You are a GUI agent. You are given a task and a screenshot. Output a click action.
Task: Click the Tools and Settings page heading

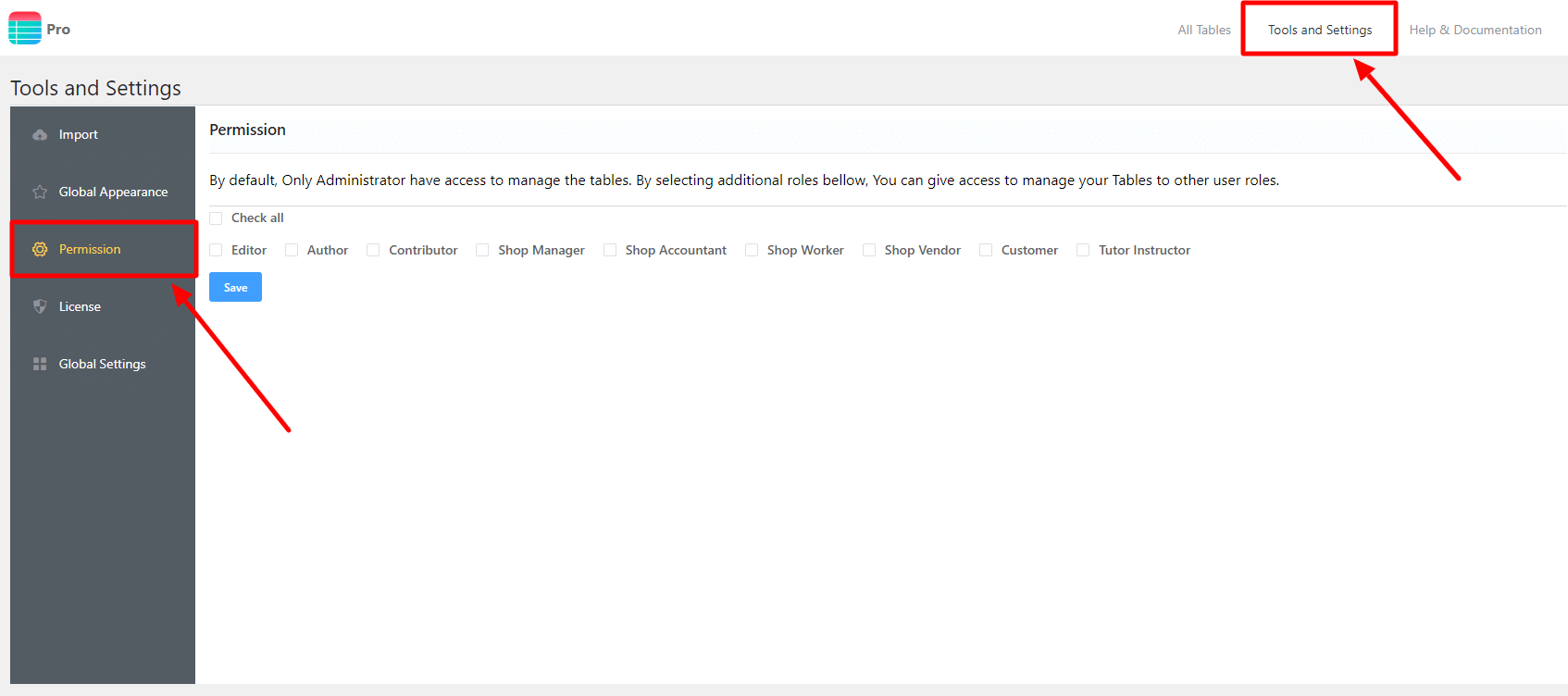click(95, 88)
